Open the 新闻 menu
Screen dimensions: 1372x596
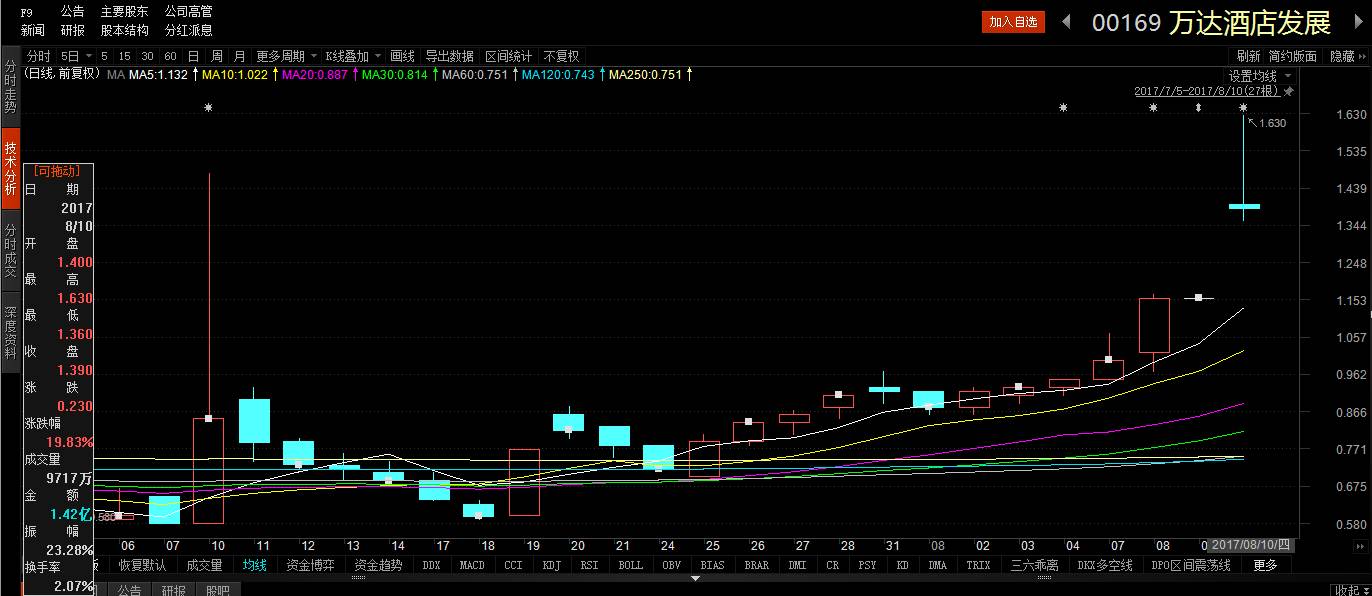(33, 30)
